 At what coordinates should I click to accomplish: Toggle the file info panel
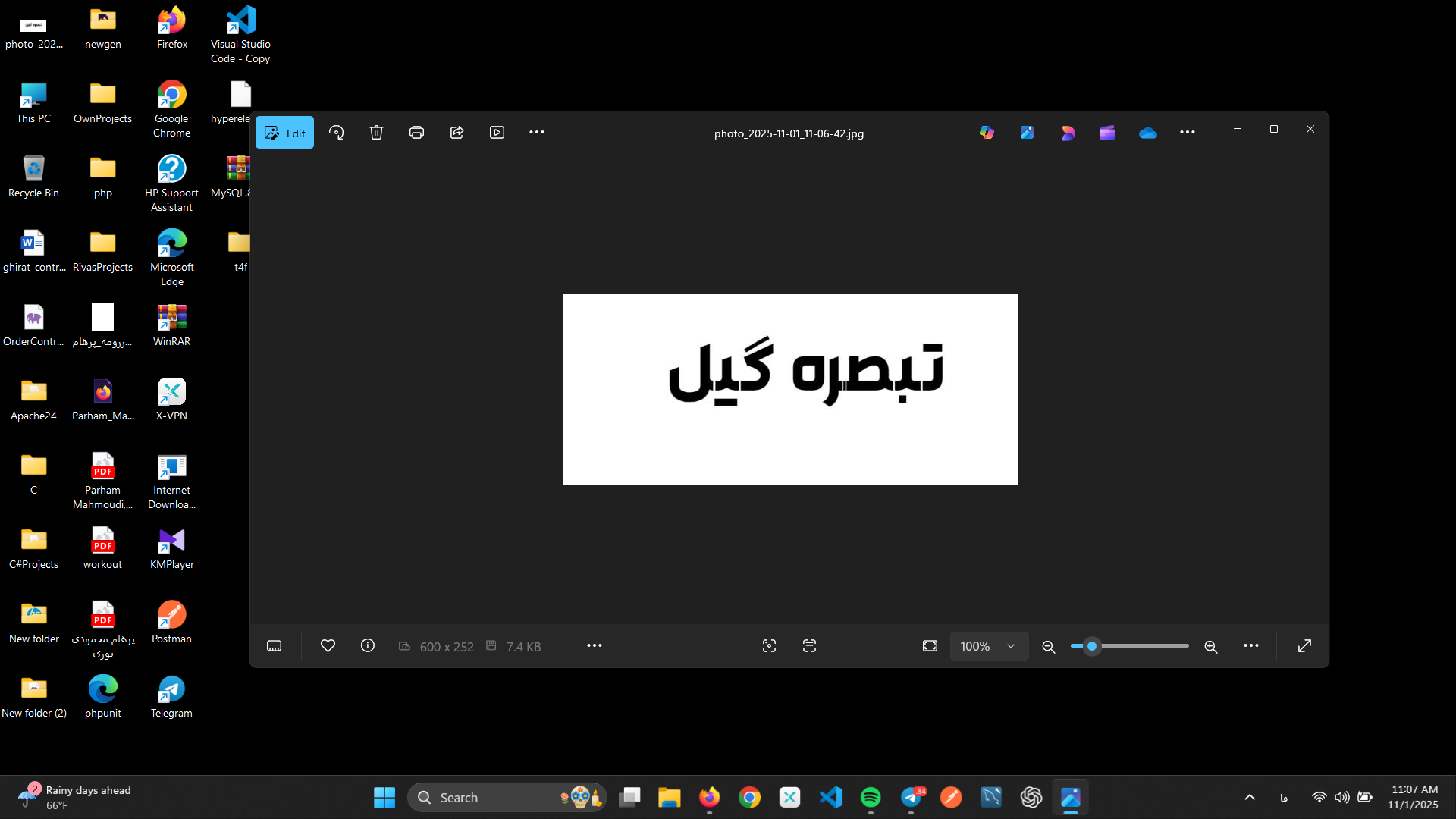tap(368, 645)
